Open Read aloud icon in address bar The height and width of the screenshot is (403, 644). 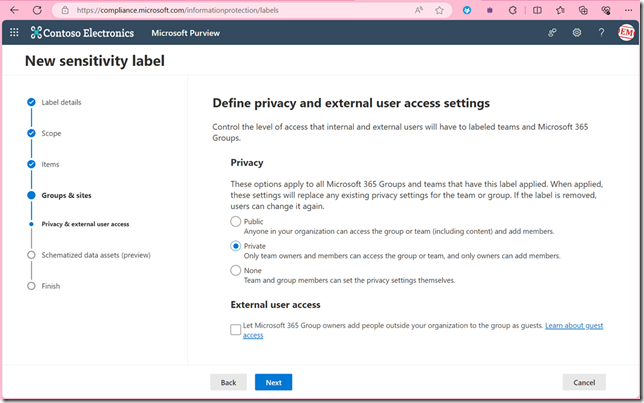pos(419,10)
